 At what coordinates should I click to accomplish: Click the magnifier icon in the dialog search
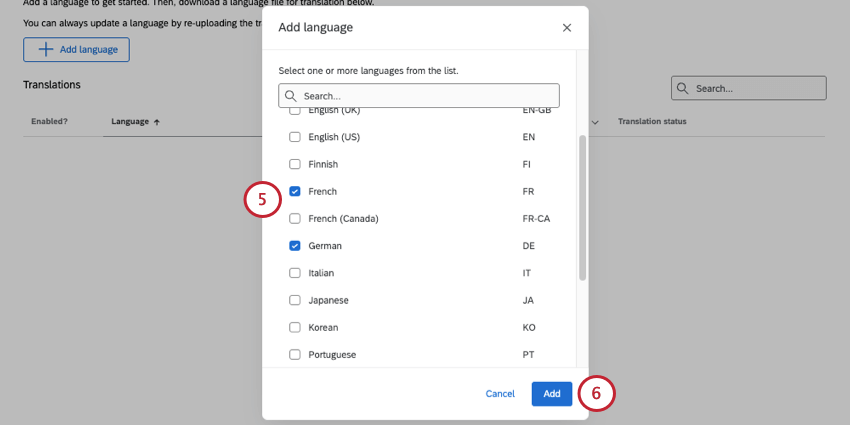(291, 96)
